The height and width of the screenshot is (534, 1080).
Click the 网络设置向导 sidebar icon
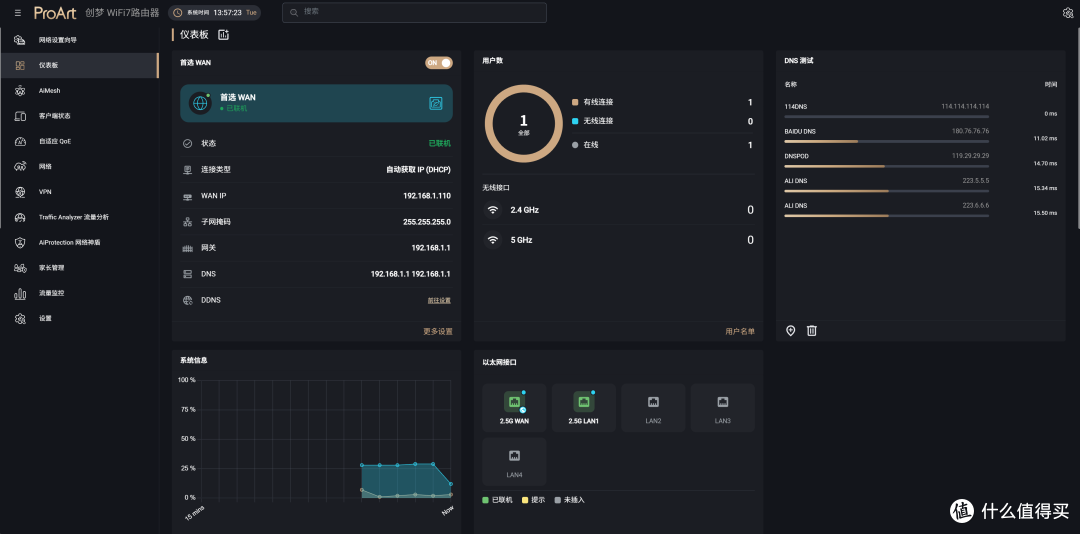(x=20, y=40)
